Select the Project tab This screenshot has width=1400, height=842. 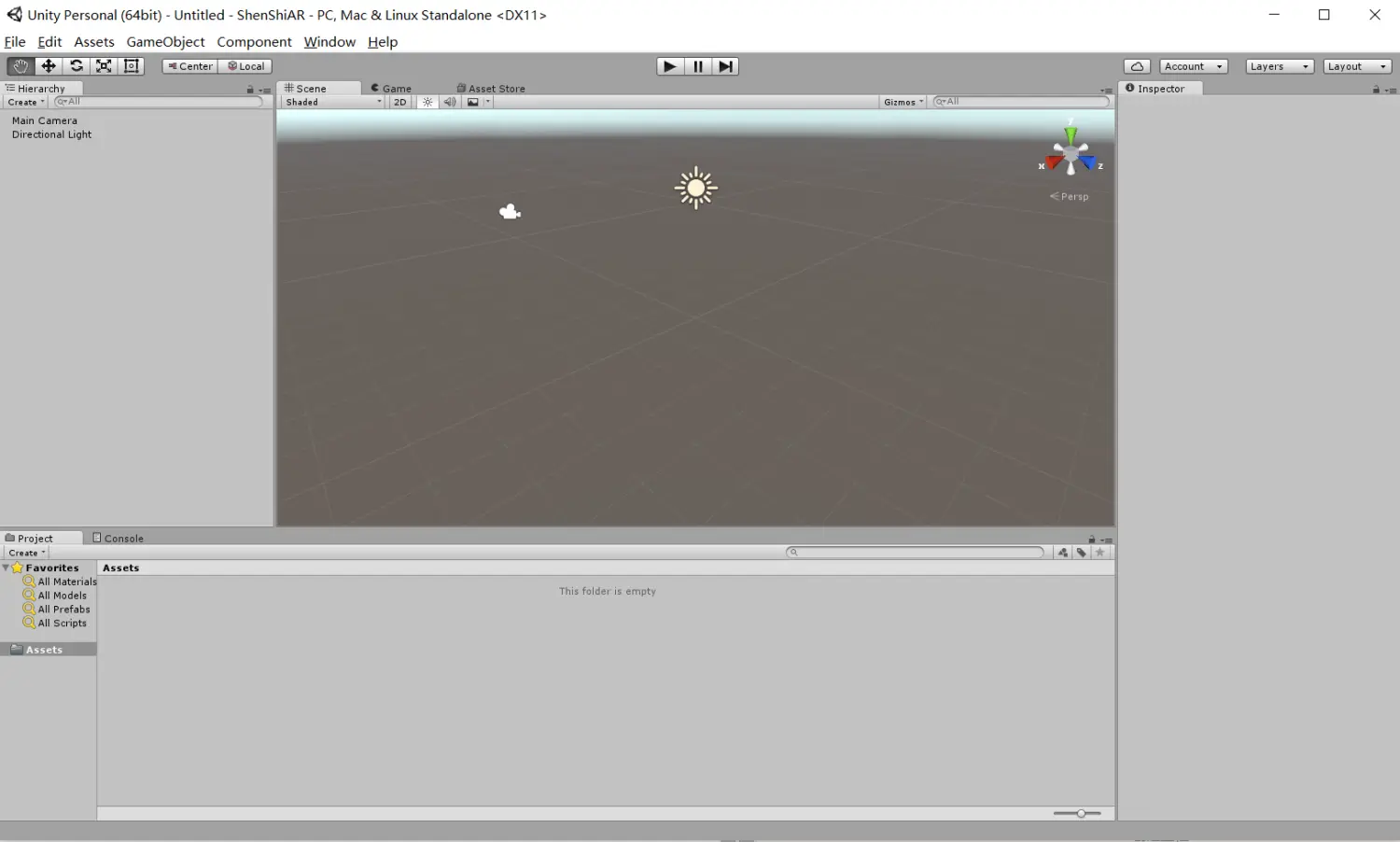click(x=41, y=539)
